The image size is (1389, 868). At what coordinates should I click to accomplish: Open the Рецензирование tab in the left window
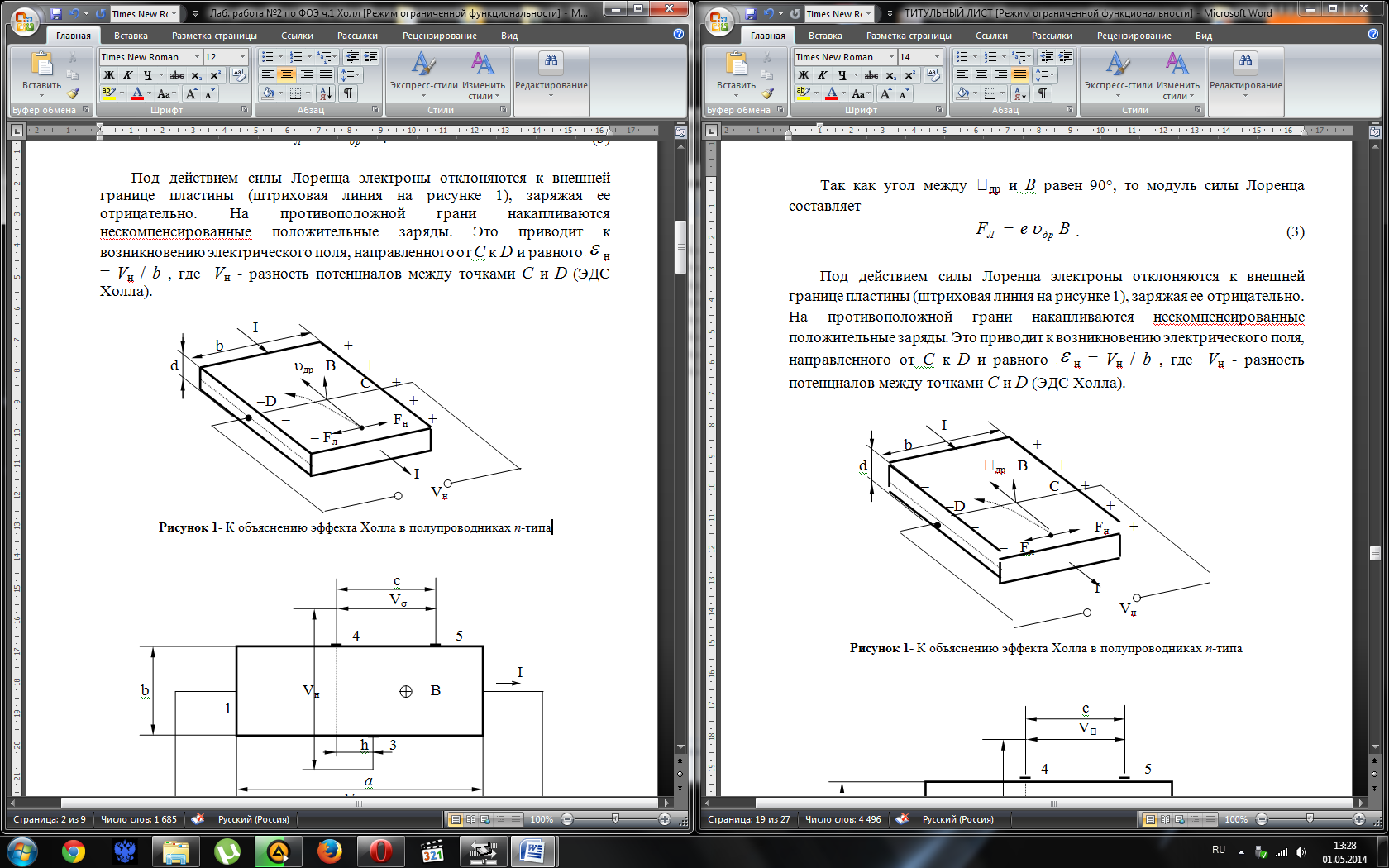point(439,36)
